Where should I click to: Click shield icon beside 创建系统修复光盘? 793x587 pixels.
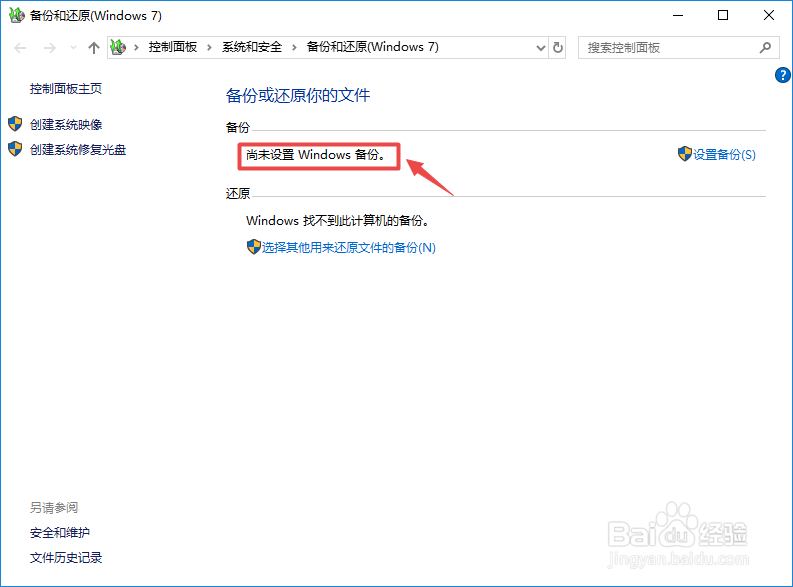pyautogui.click(x=15, y=149)
